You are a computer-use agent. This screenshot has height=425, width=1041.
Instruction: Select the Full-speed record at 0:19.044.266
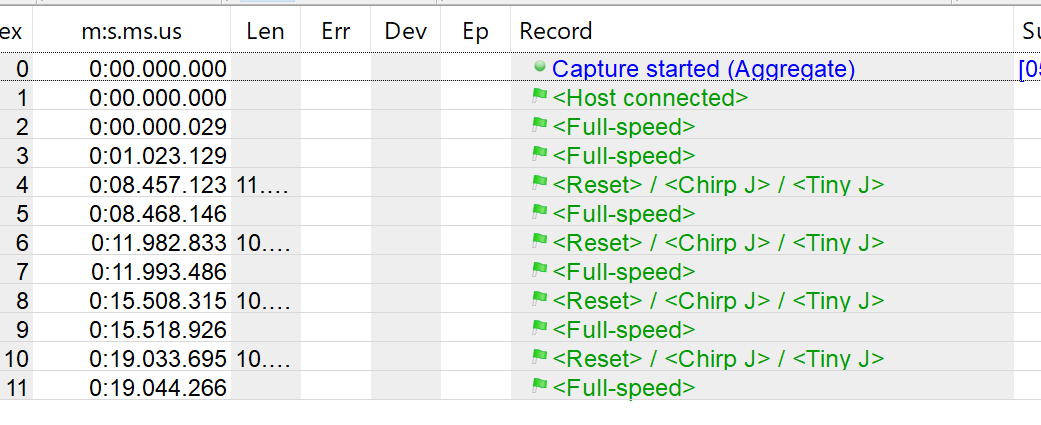pos(623,388)
